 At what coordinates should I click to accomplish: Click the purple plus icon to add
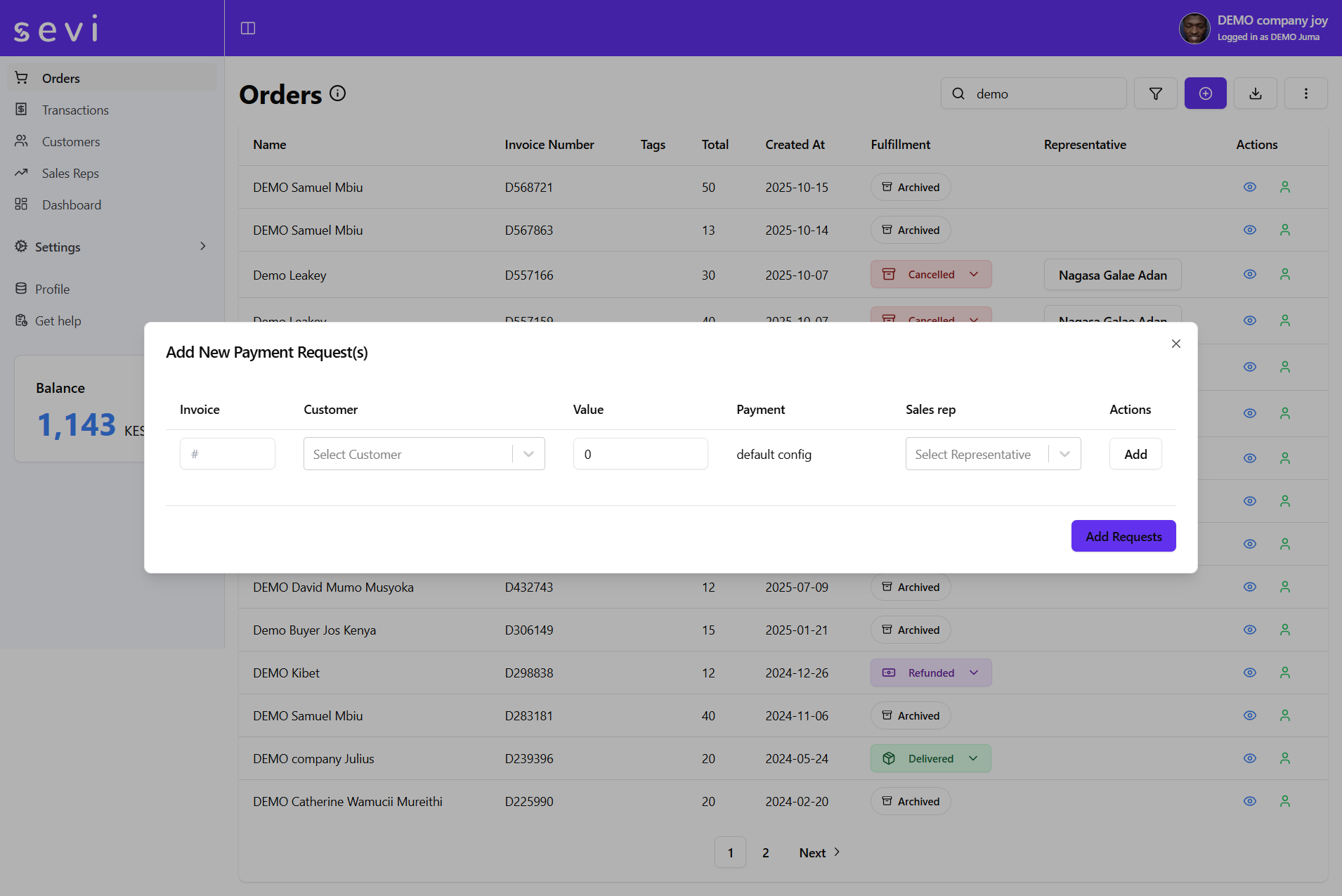tap(1204, 93)
